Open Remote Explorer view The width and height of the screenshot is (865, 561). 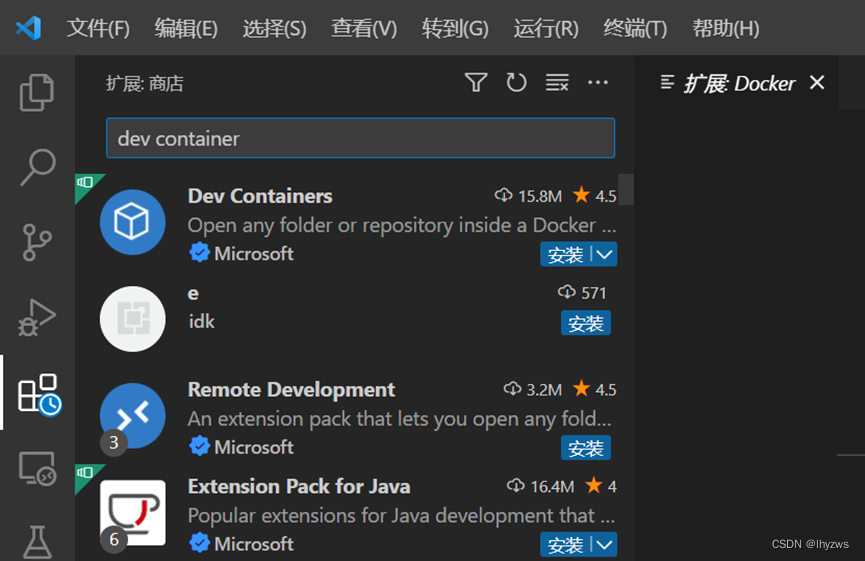[37, 467]
